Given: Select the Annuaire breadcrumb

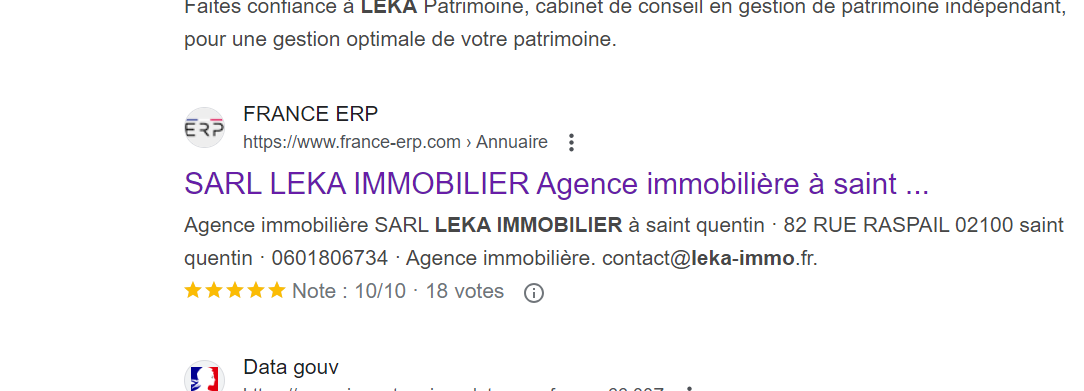Looking at the screenshot, I should pyautogui.click(x=512, y=142).
